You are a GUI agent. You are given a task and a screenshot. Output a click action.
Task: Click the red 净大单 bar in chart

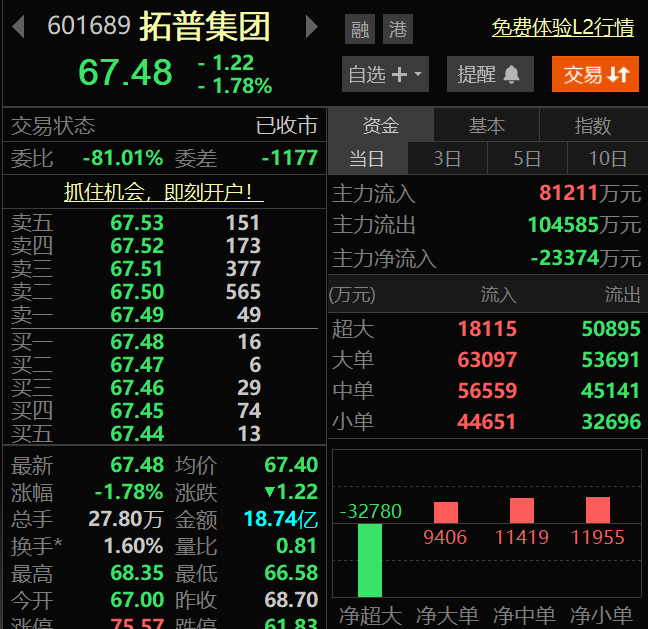coord(446,513)
